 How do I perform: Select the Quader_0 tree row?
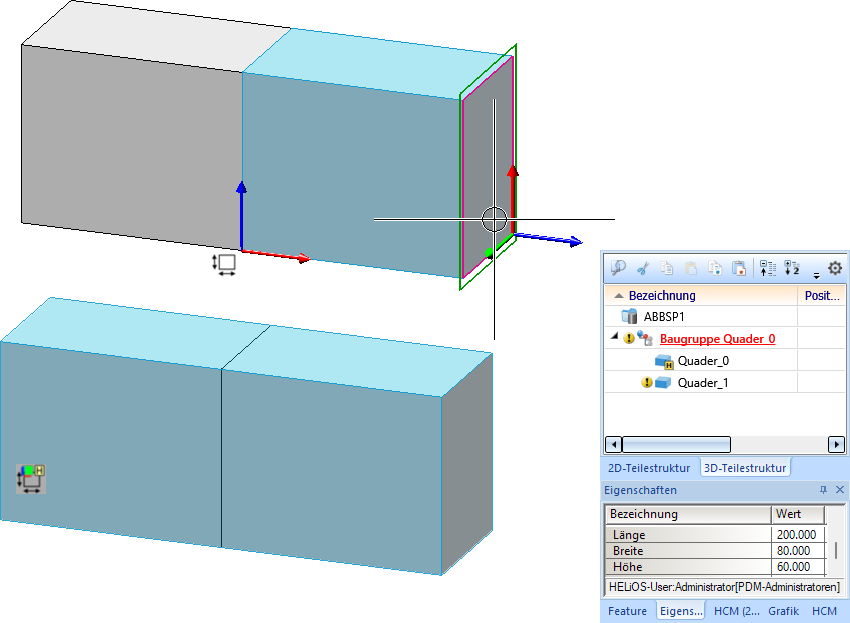point(703,361)
